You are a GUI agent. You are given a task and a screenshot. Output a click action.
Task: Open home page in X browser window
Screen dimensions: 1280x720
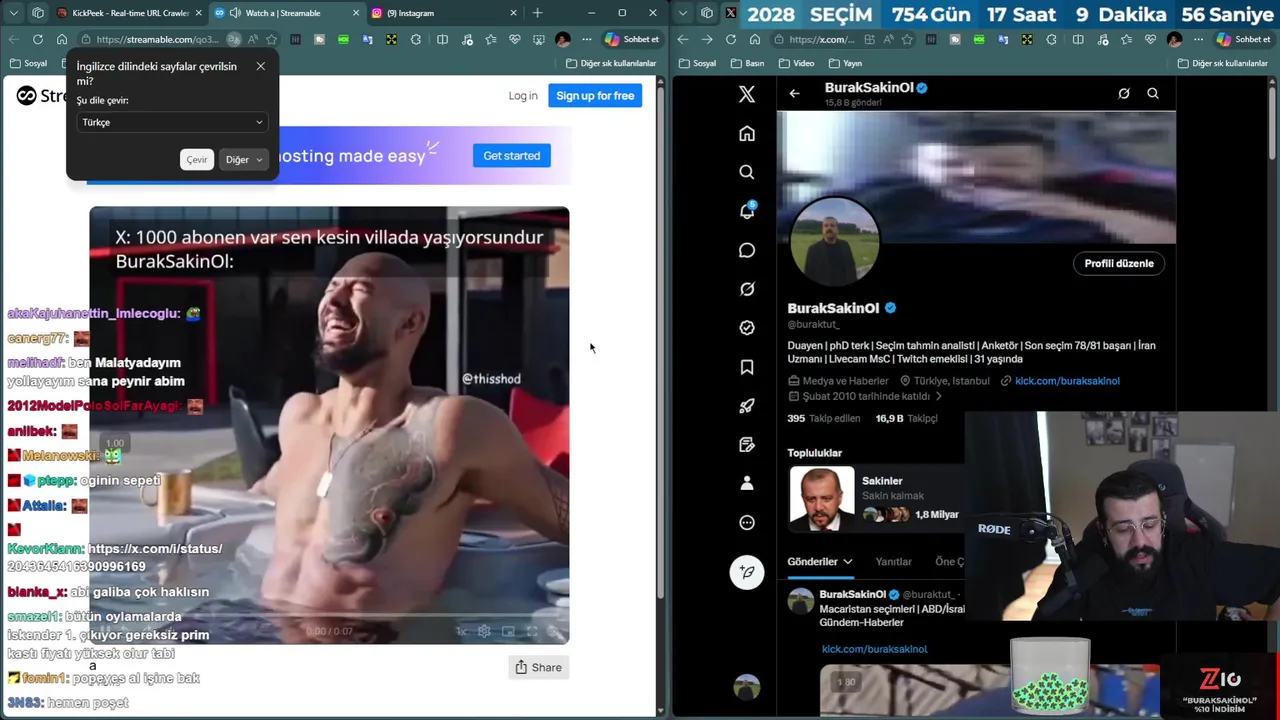[754, 39]
